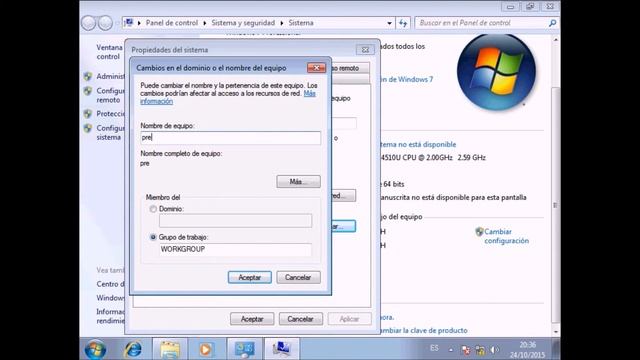Open the network tray icon

tap(480, 350)
